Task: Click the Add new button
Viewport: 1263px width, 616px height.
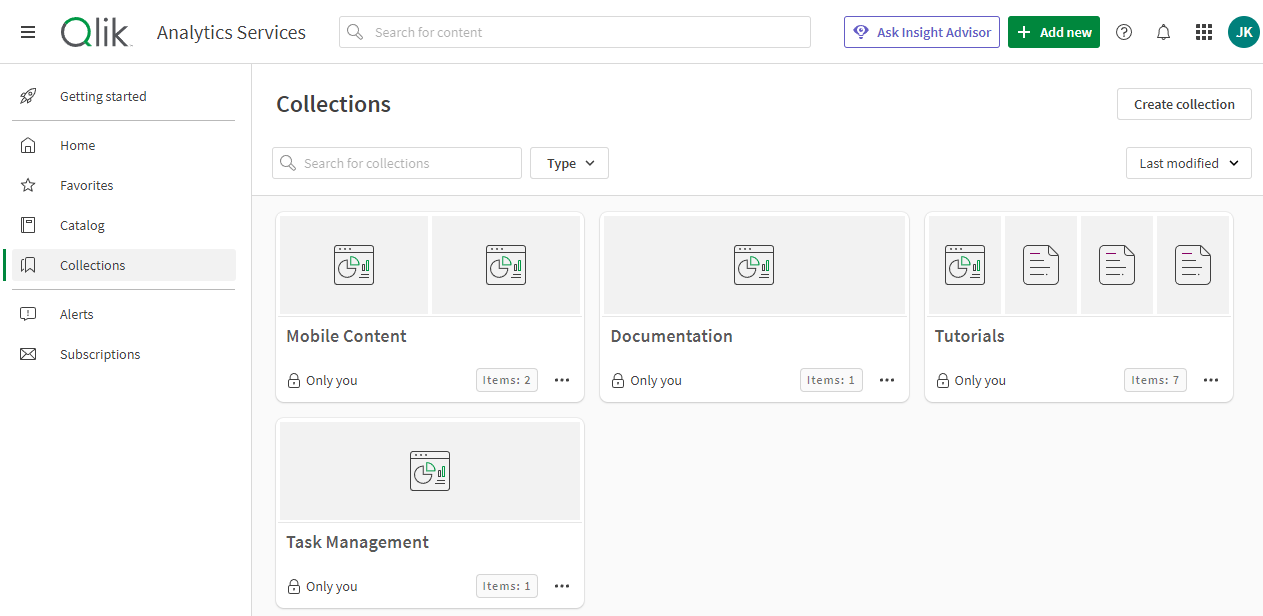Action: (x=1053, y=32)
